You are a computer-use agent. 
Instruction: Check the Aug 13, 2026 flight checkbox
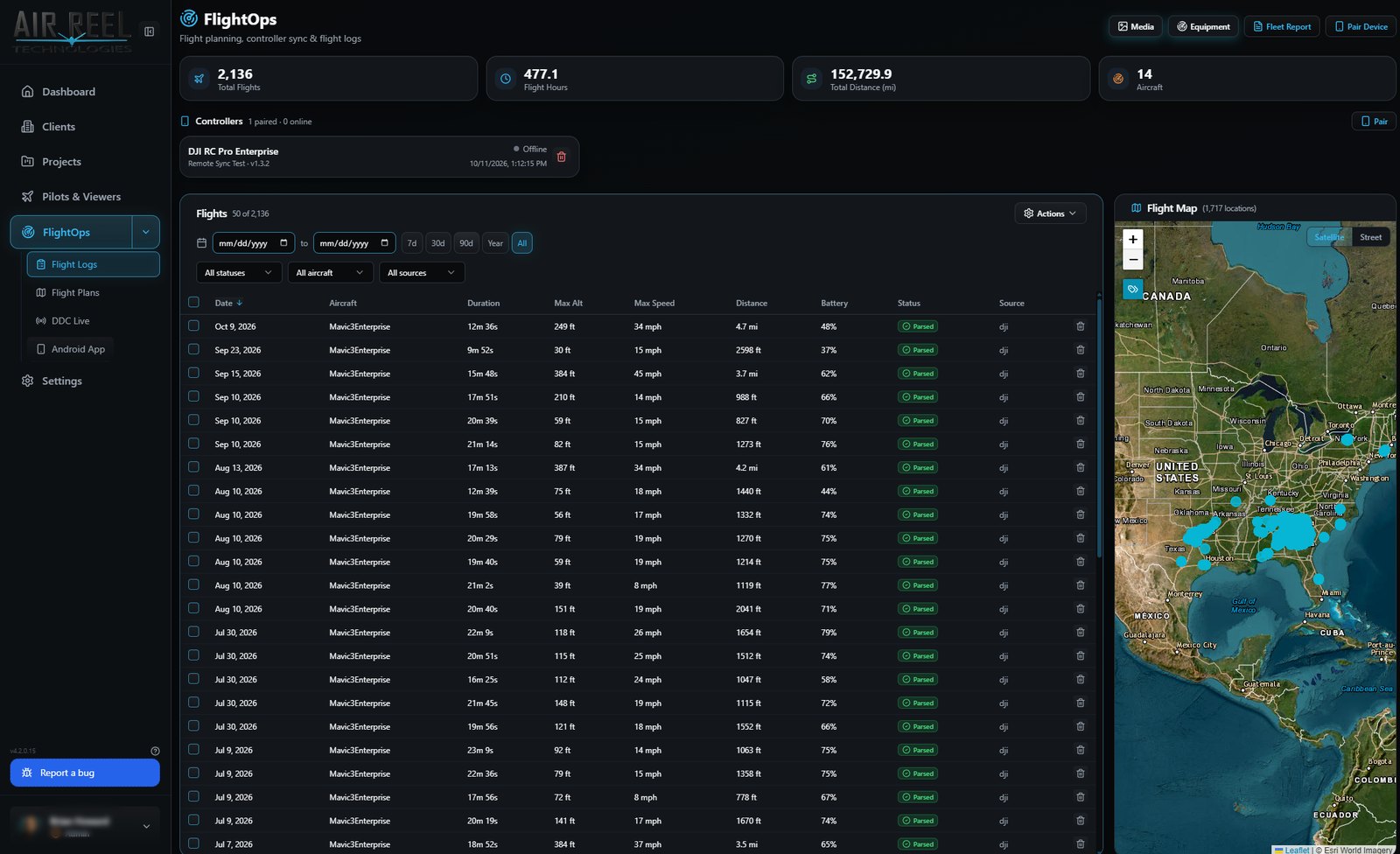click(194, 467)
